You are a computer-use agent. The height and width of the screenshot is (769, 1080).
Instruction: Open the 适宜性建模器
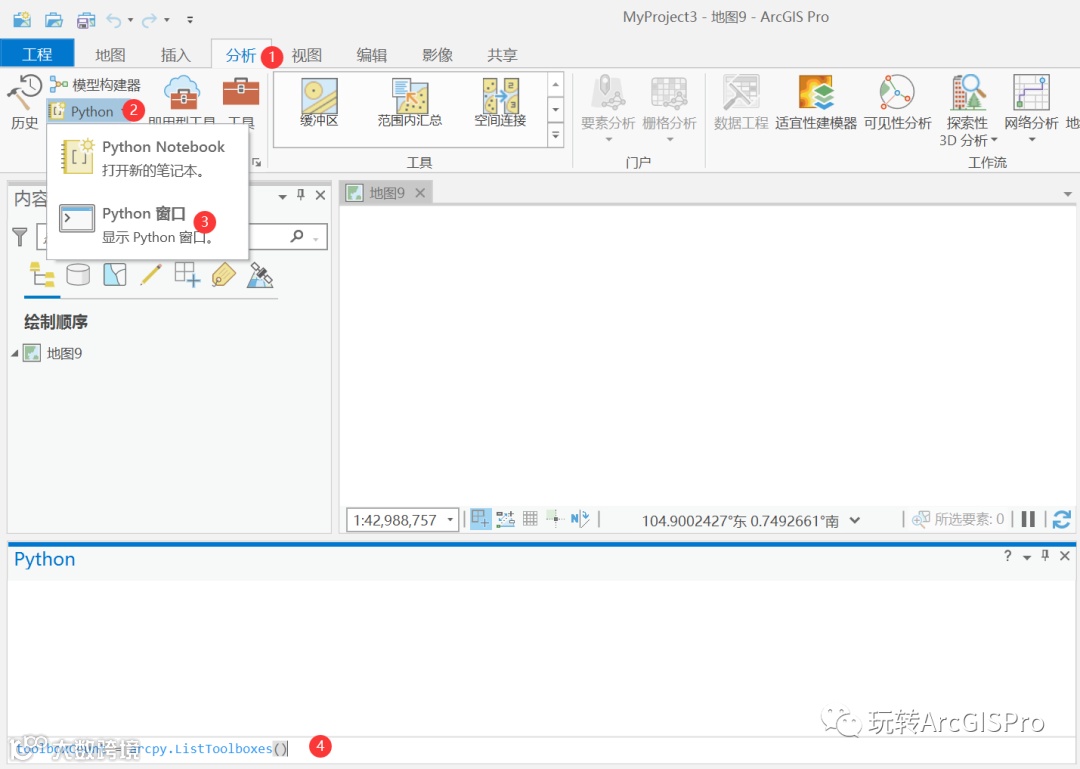[x=816, y=102]
